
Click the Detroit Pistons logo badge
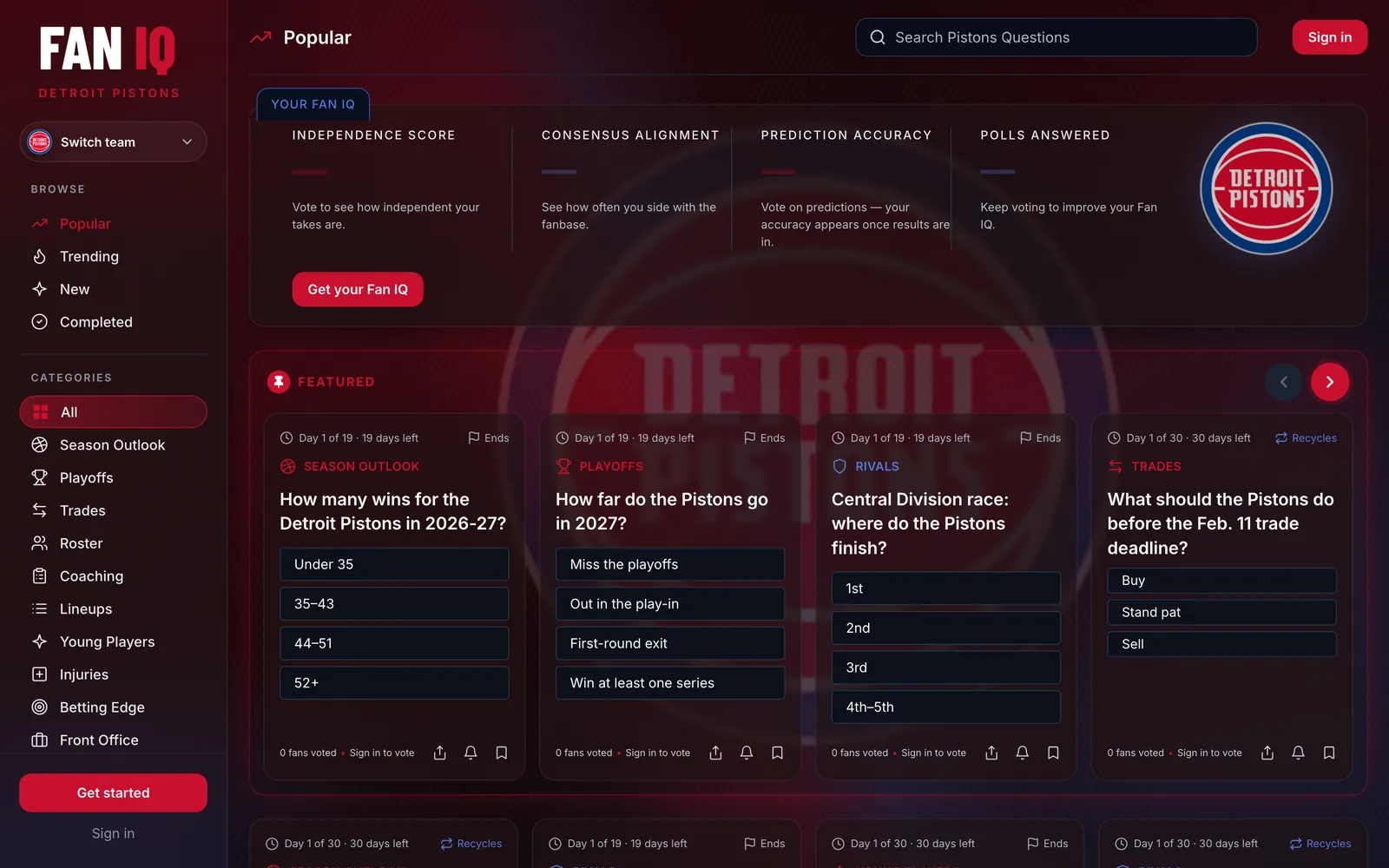pos(1267,188)
